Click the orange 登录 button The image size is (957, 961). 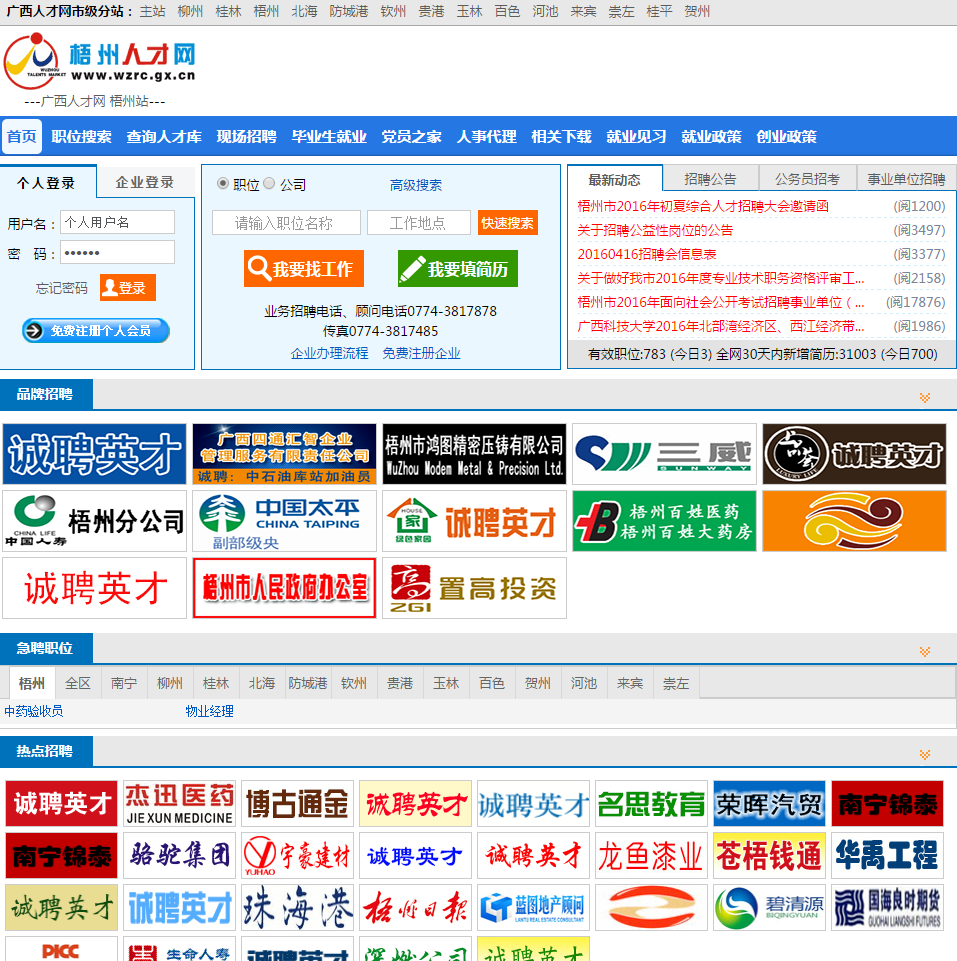(x=128, y=287)
